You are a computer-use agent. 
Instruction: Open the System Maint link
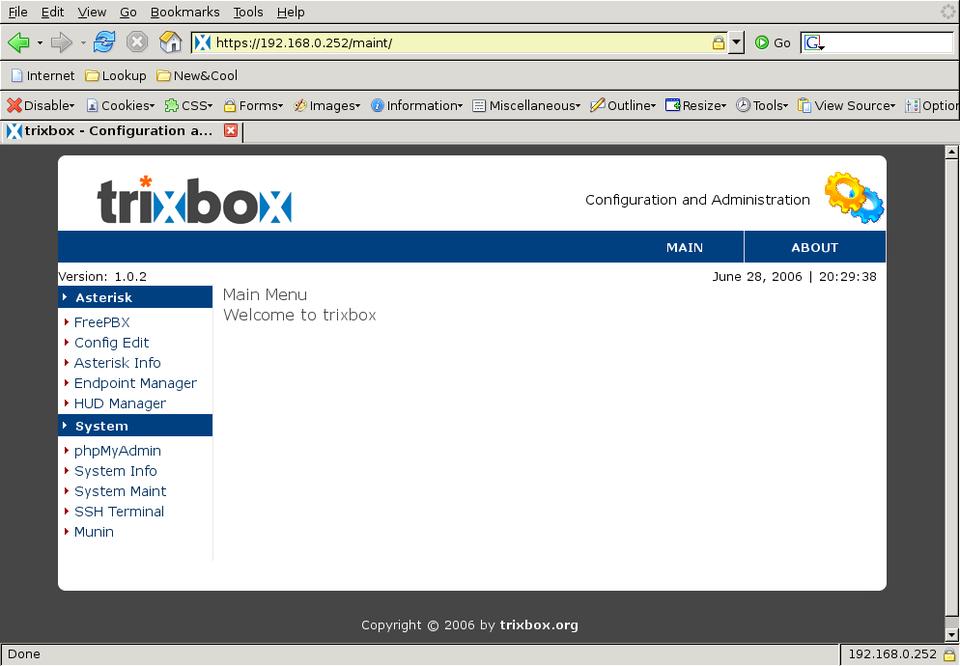pos(120,492)
